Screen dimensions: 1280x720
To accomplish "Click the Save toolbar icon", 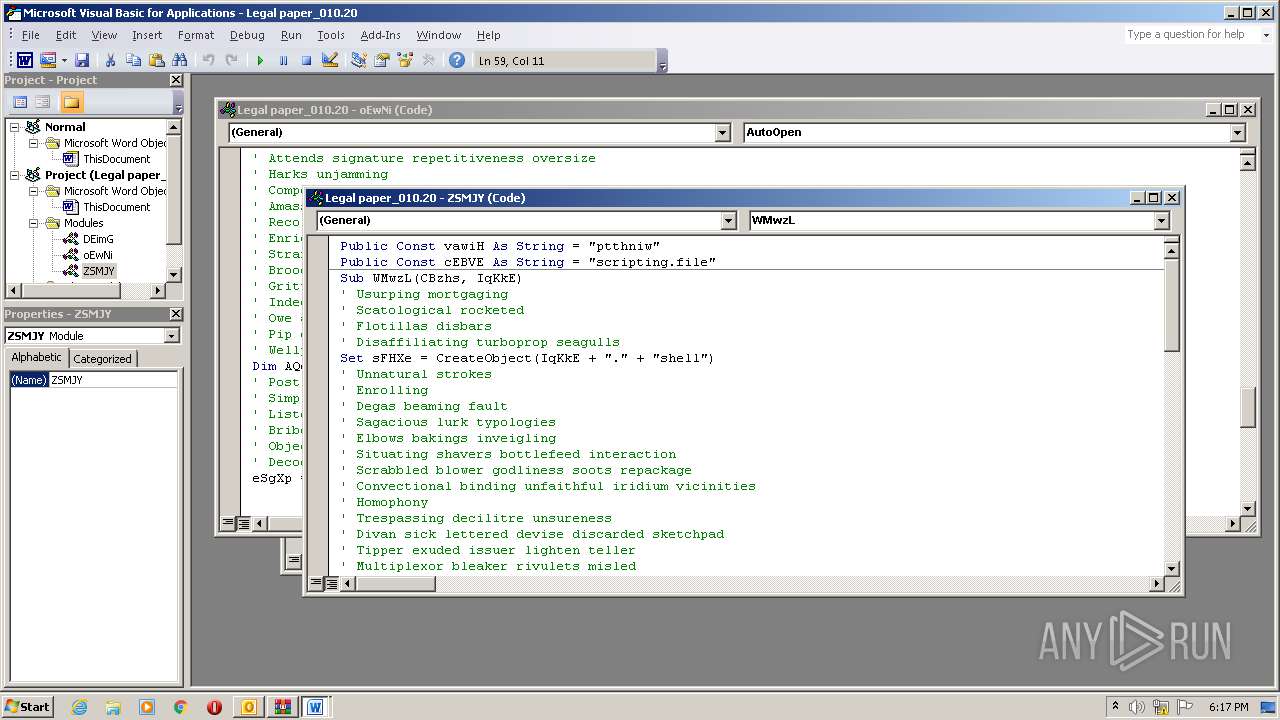I will tap(82, 61).
